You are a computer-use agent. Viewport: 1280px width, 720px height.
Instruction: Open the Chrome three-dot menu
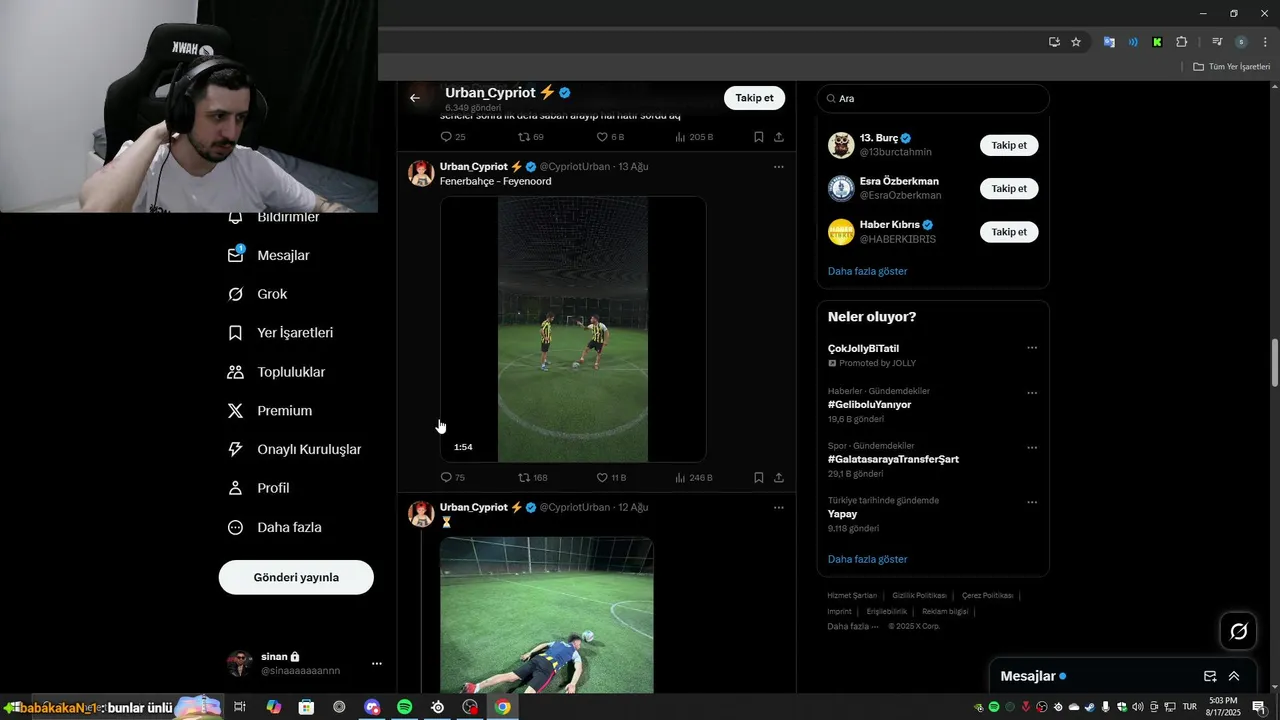click(x=1265, y=42)
